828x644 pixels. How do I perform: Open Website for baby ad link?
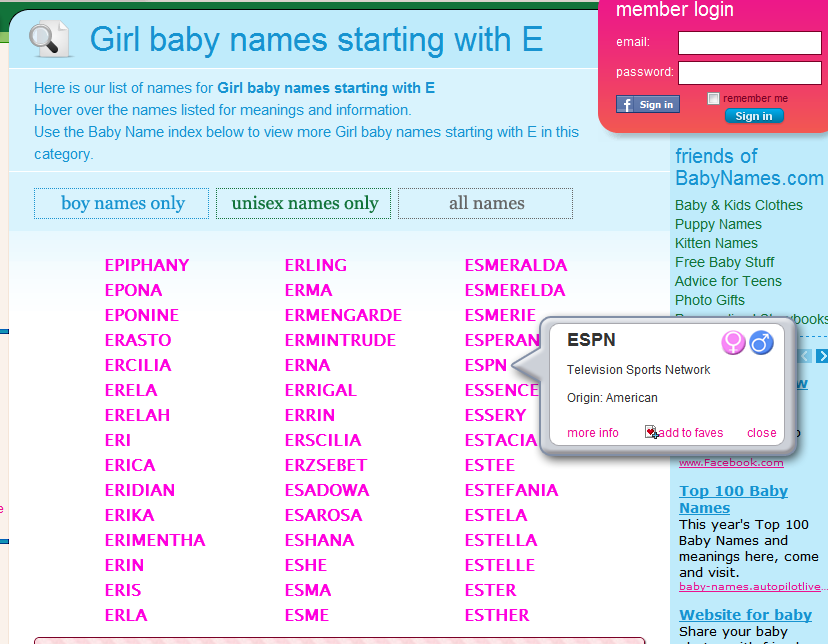pos(745,615)
